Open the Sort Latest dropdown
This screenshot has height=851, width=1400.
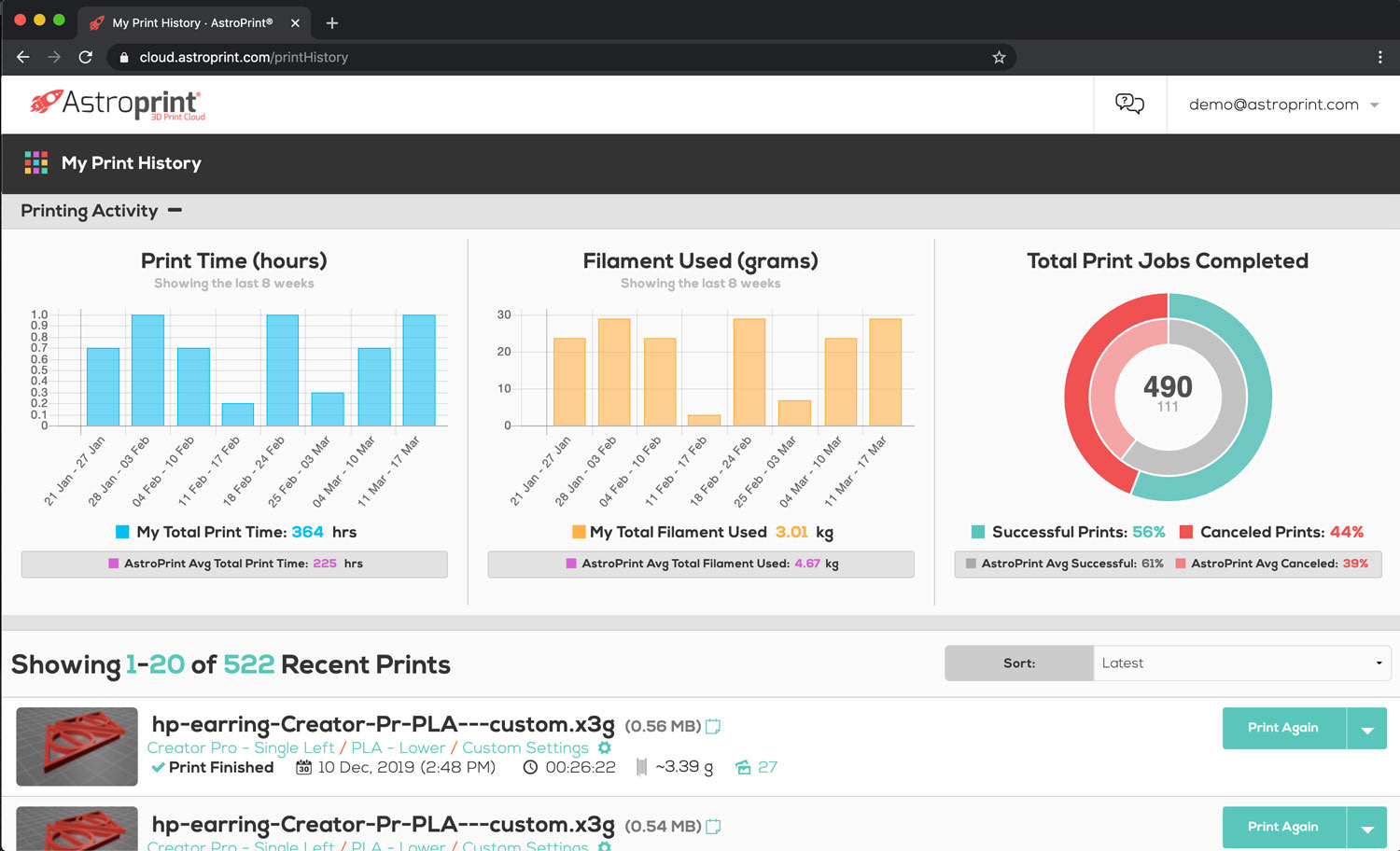pos(1241,663)
